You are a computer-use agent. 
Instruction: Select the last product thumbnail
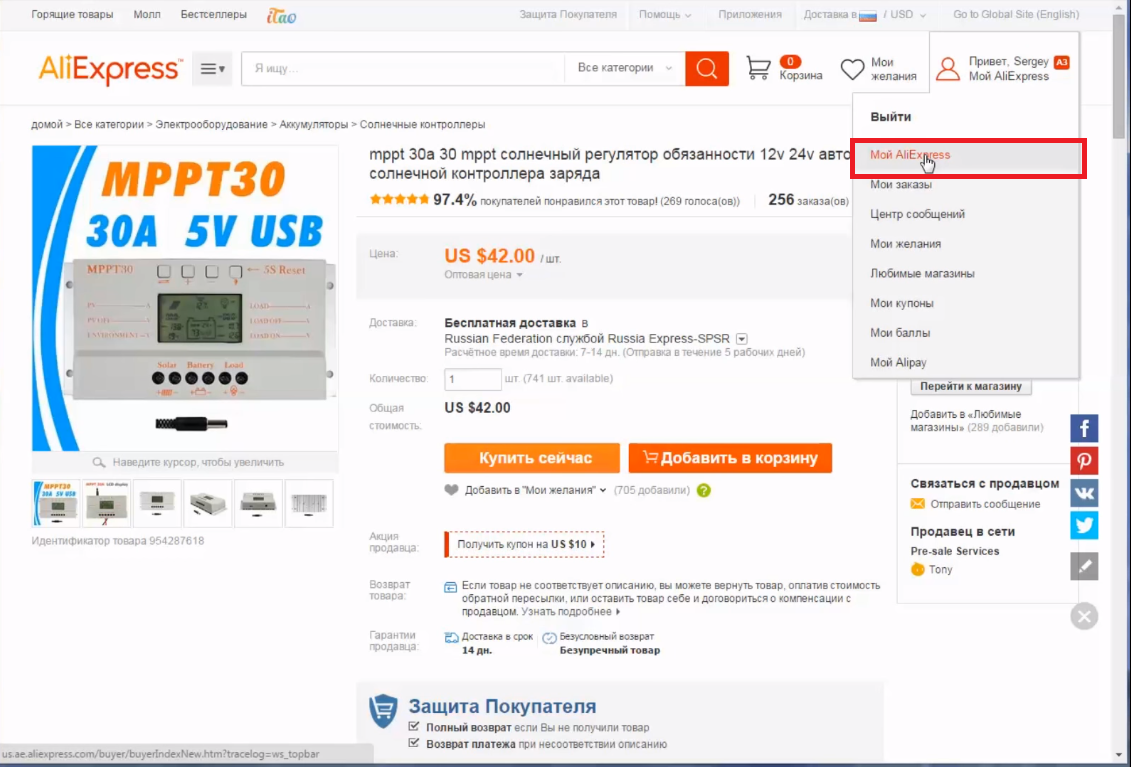pyautogui.click(x=309, y=503)
